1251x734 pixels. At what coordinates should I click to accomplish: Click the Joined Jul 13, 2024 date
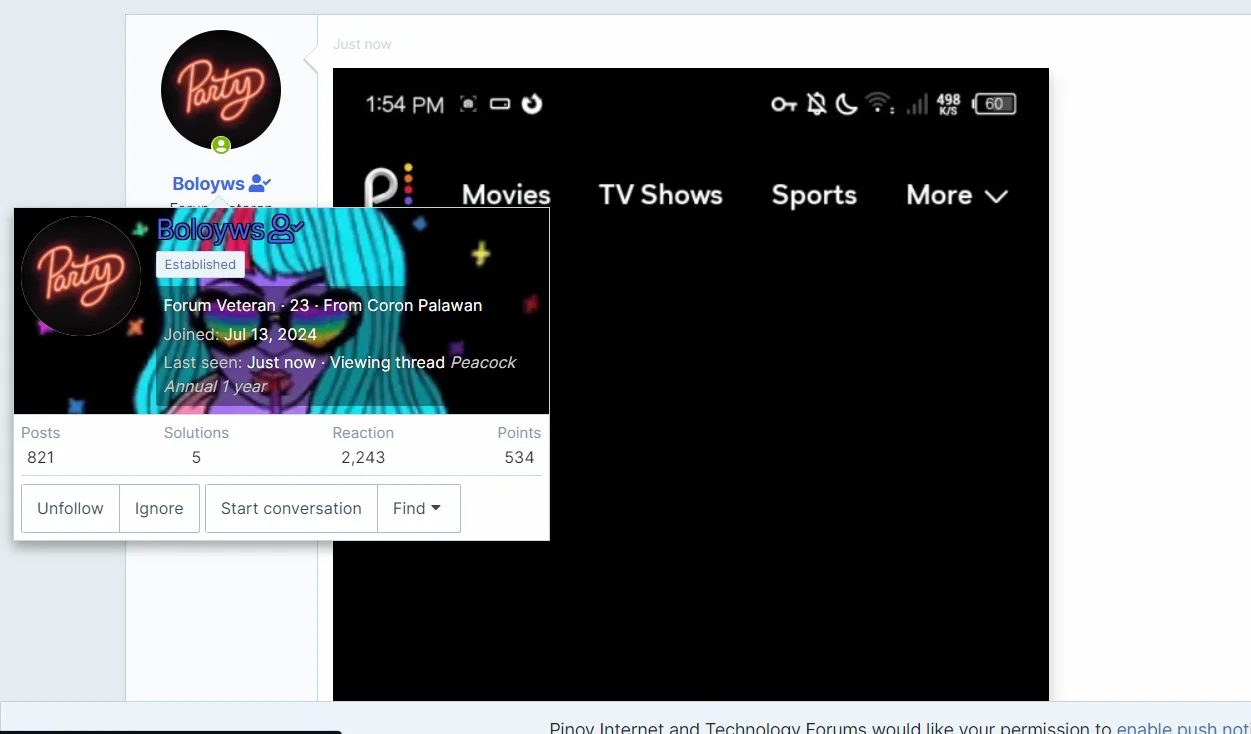(x=270, y=334)
